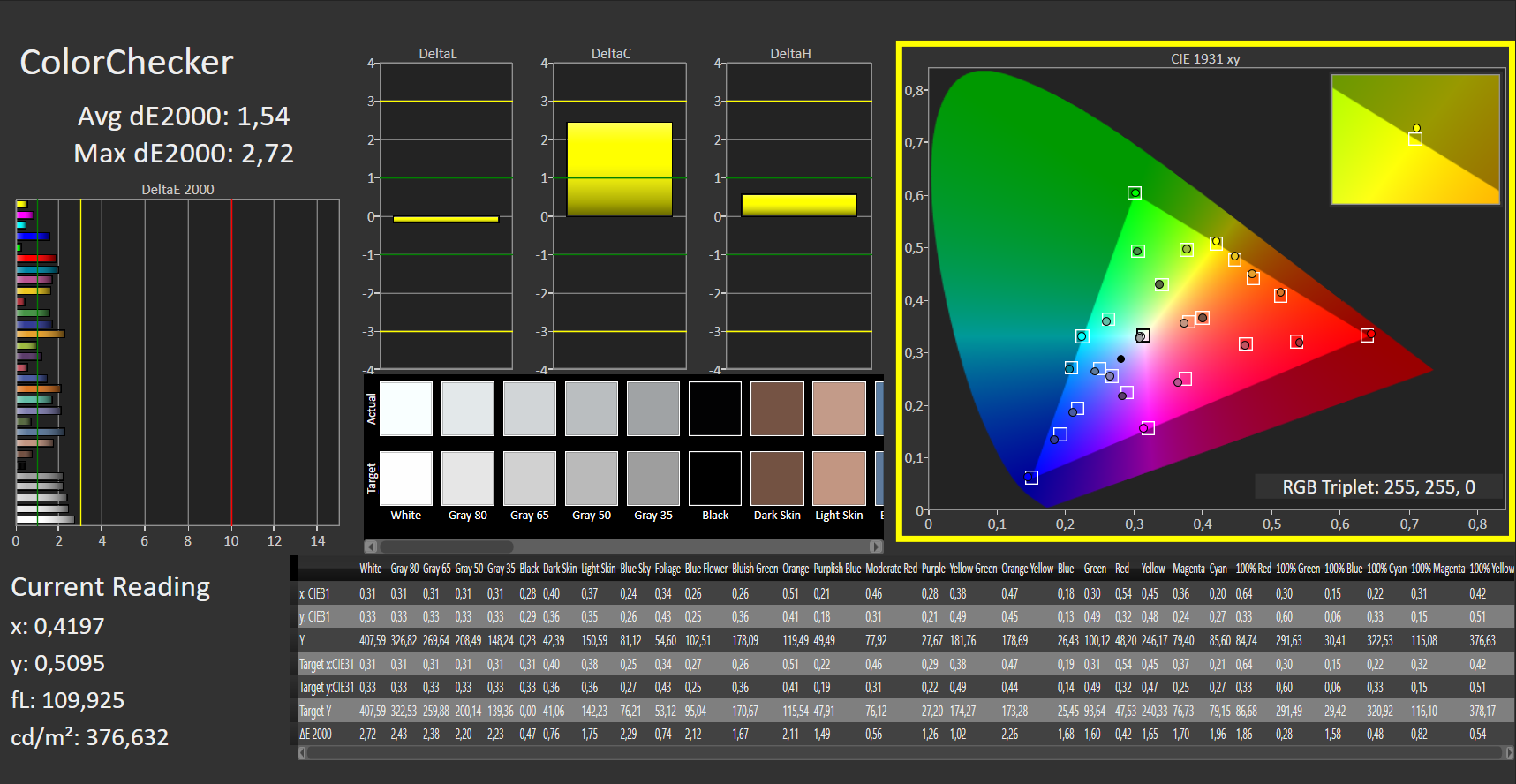Click the ΔE 2000 row label
This screenshot has height=784, width=1516.
(315, 734)
